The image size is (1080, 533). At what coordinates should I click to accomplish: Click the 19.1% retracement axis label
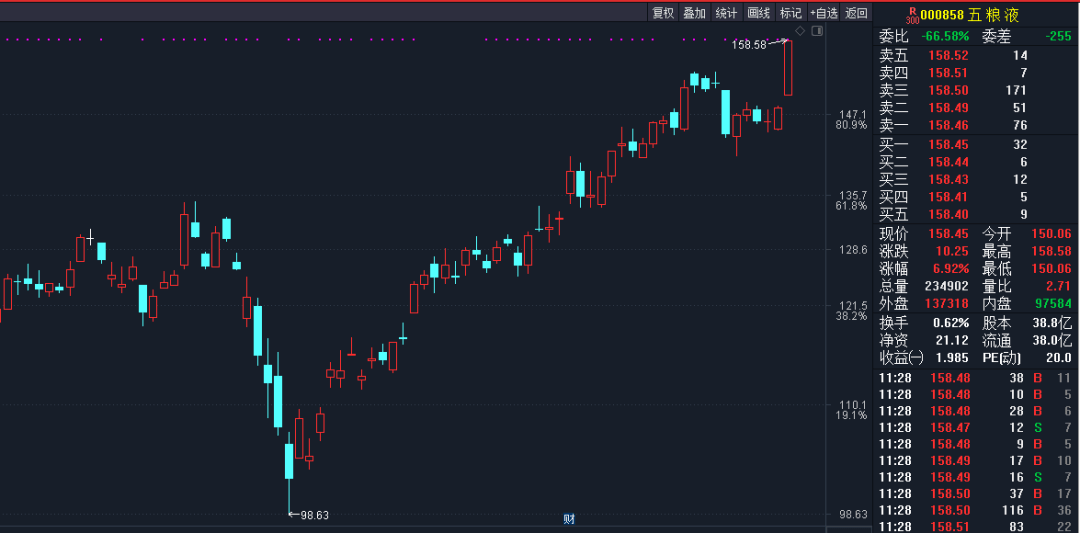point(851,416)
